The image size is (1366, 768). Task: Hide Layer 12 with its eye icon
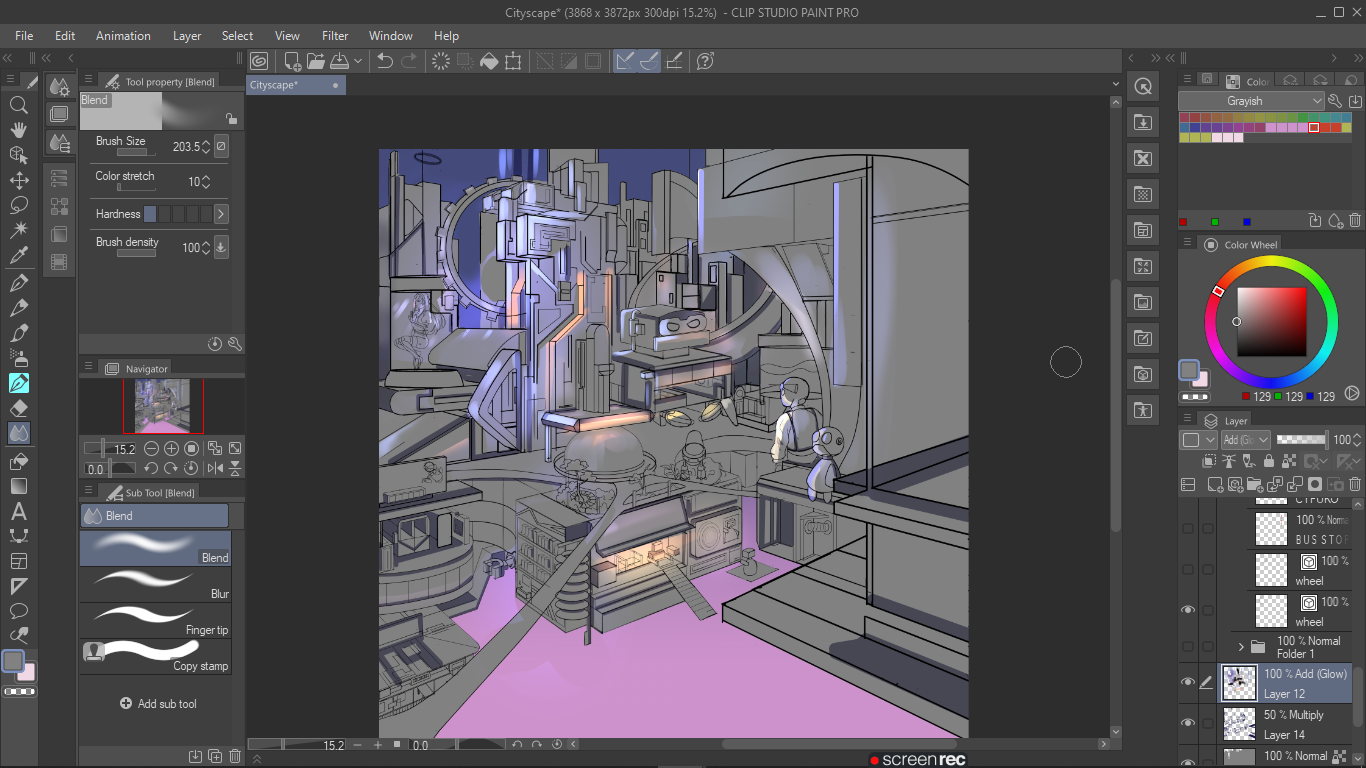click(x=1188, y=682)
